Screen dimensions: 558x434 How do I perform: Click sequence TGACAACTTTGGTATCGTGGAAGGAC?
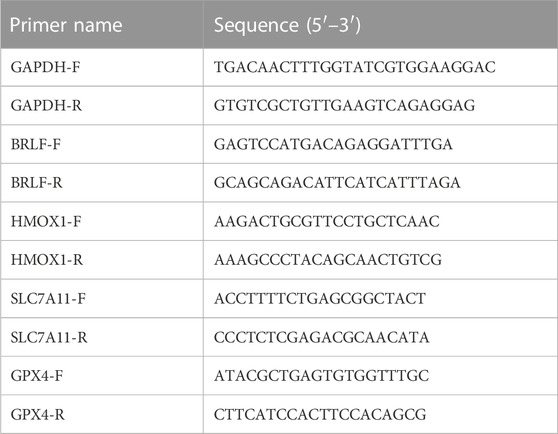(354, 67)
